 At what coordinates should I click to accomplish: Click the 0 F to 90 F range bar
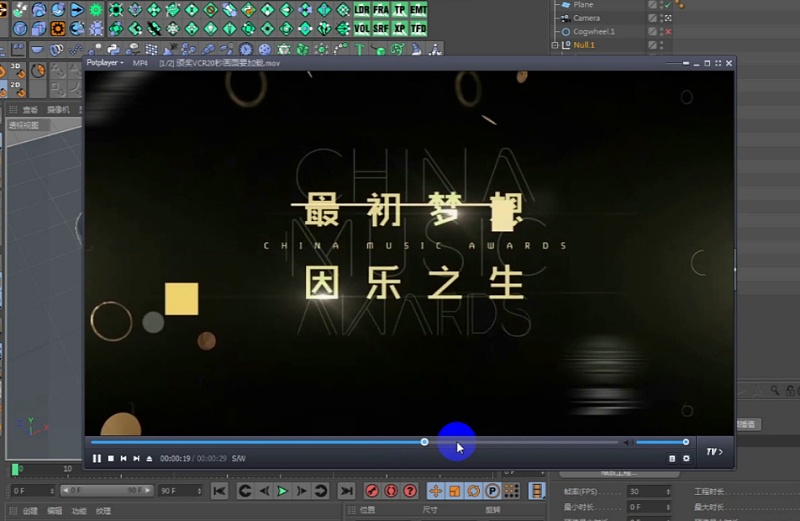106,490
